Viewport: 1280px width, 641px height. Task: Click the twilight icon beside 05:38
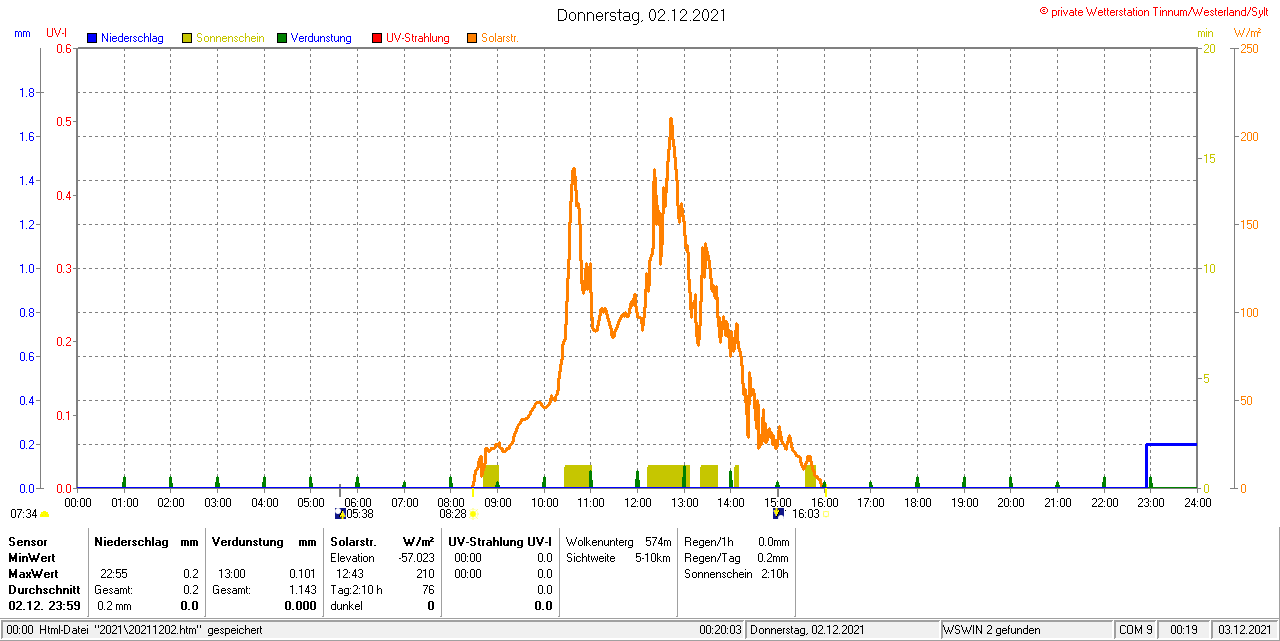(x=340, y=513)
